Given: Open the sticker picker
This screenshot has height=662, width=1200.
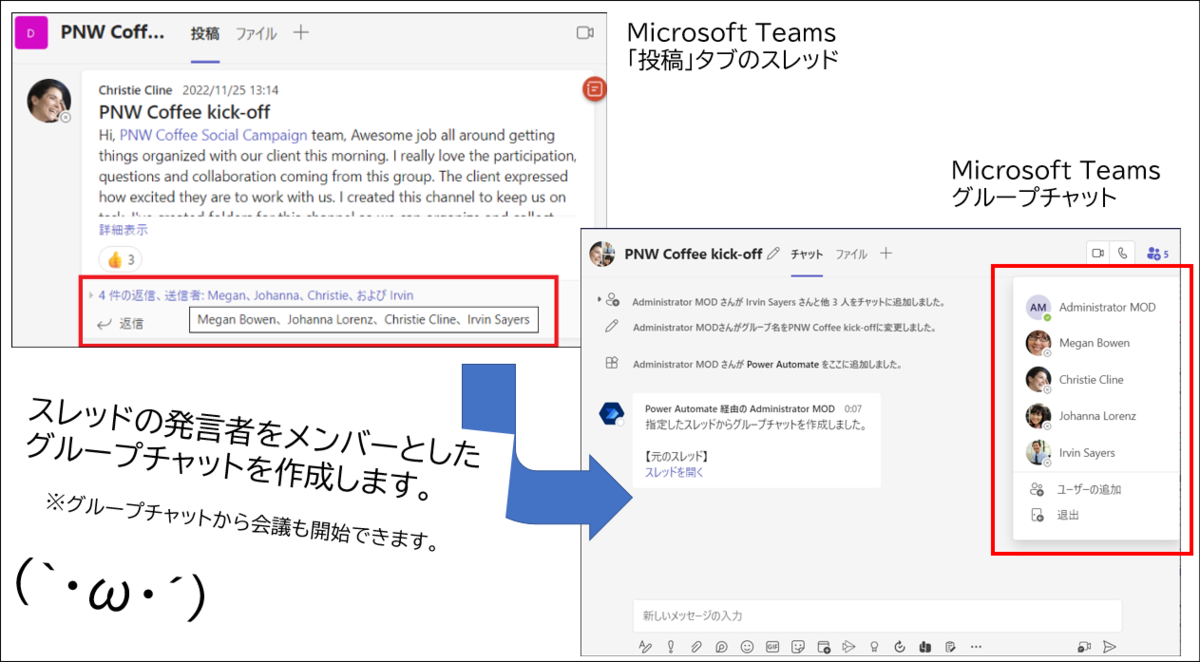Looking at the screenshot, I should point(798,647).
